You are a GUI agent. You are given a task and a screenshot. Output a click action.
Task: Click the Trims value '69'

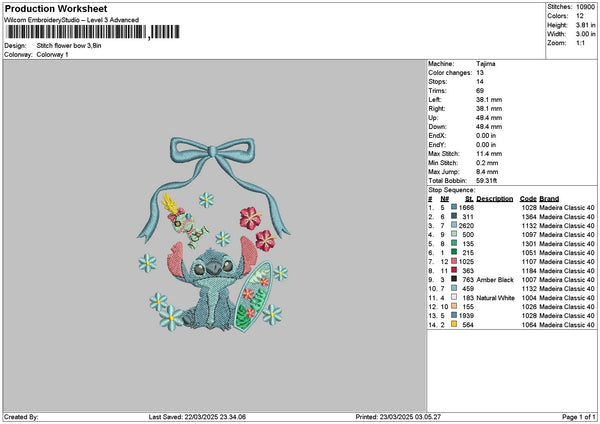coord(480,91)
